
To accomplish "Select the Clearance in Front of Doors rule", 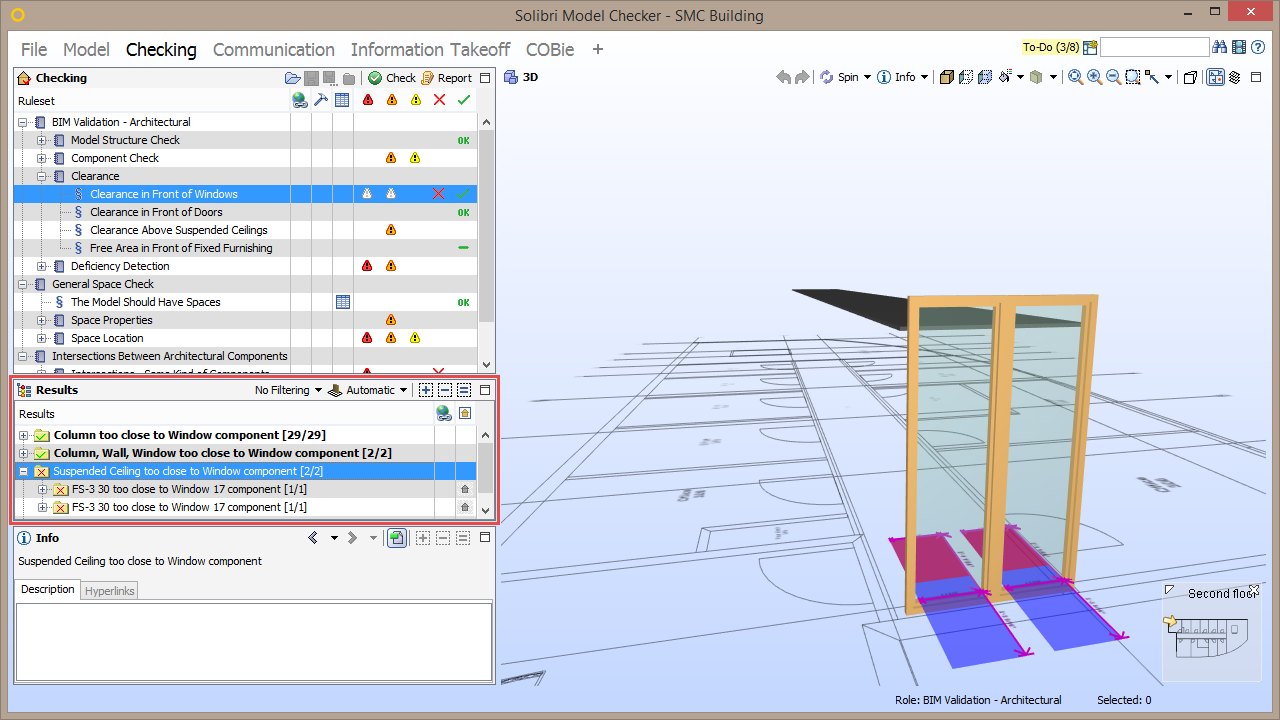I will pos(156,212).
